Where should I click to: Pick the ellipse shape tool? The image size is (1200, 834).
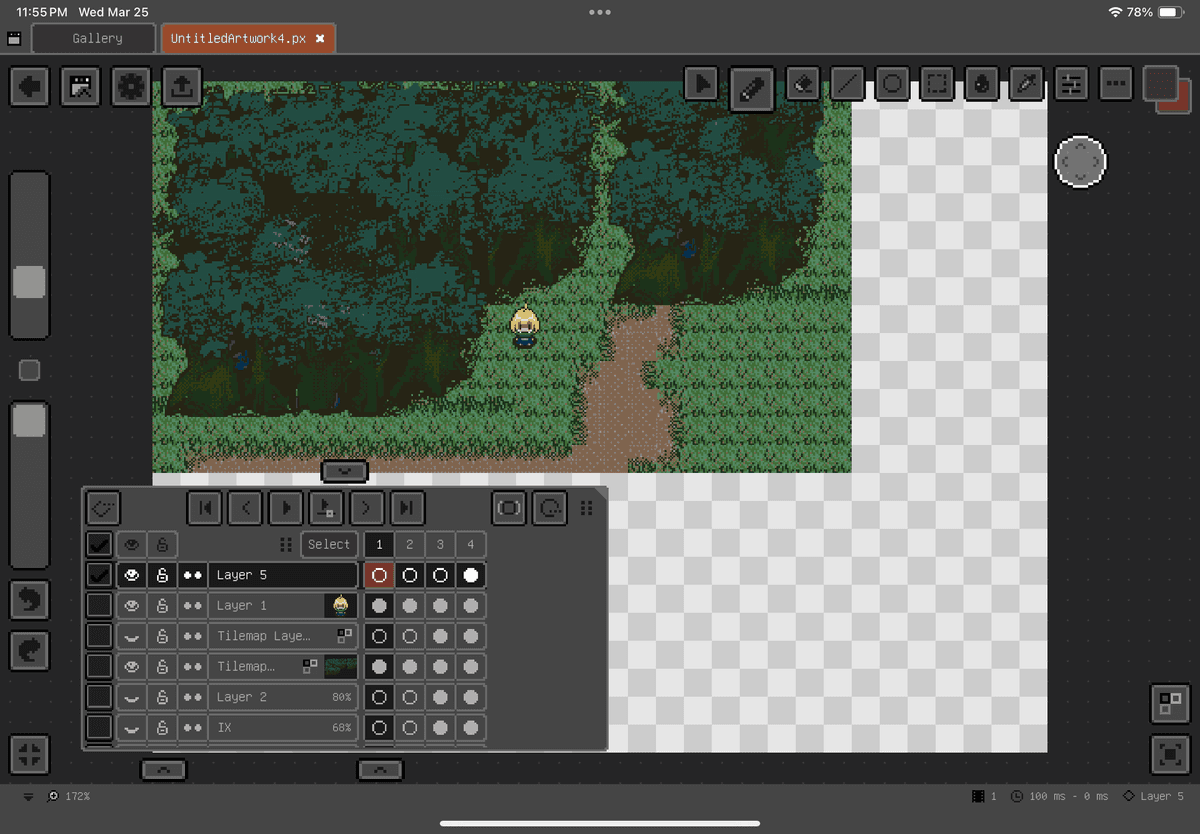point(893,85)
